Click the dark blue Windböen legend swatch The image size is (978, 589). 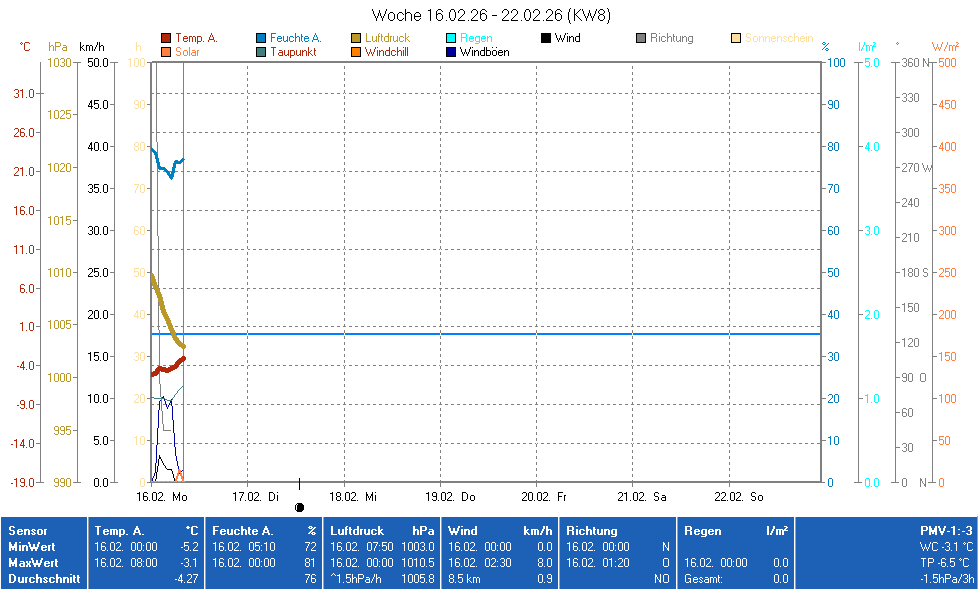pyautogui.click(x=451, y=52)
